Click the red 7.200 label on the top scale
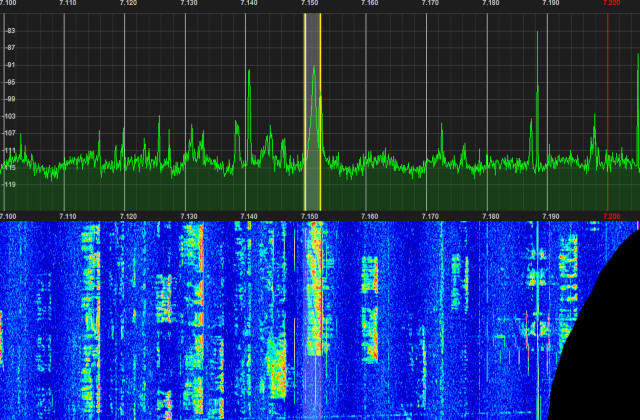The height and width of the screenshot is (420, 640). click(612, 4)
